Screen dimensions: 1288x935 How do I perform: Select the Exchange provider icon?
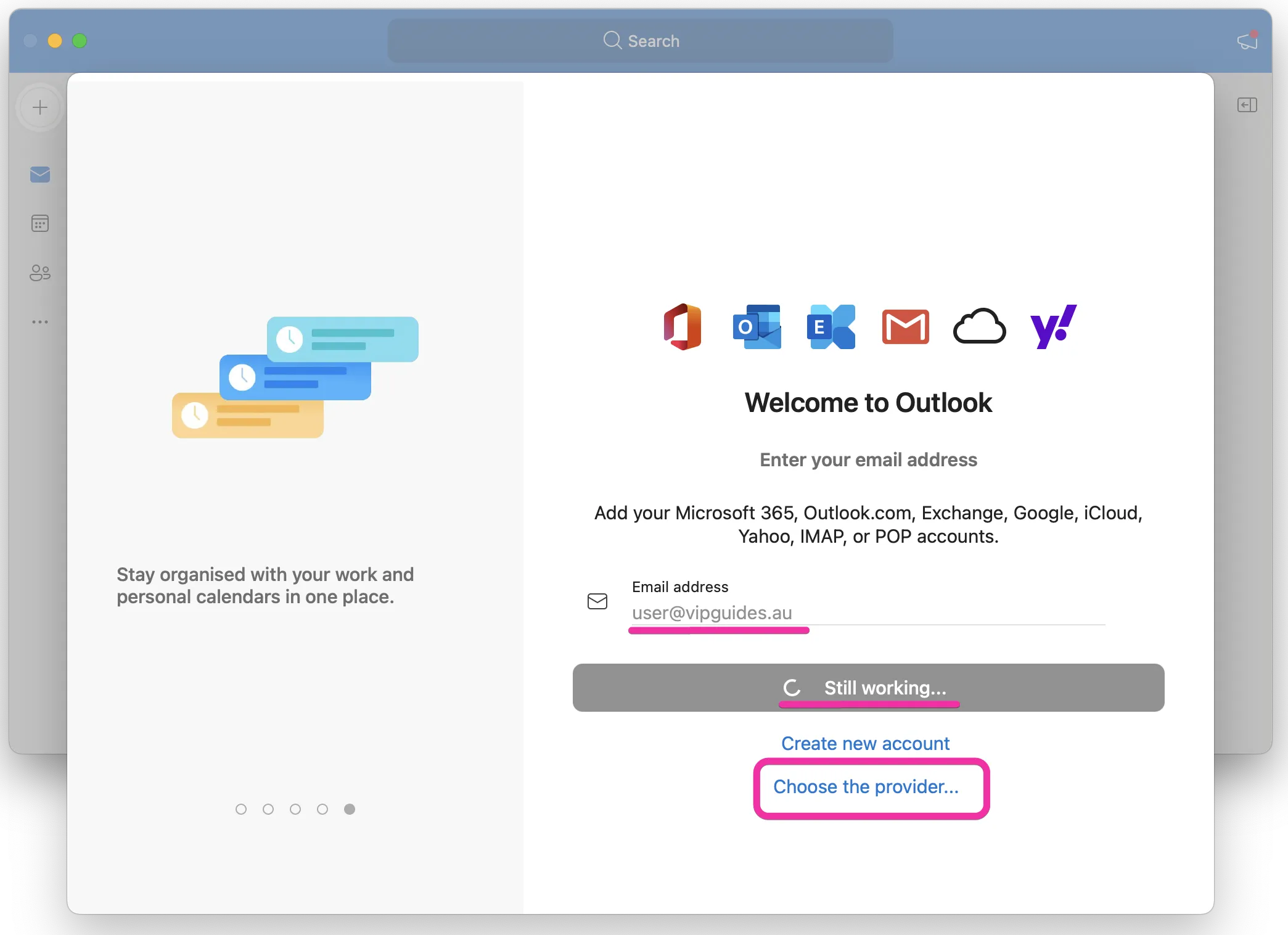tap(831, 327)
